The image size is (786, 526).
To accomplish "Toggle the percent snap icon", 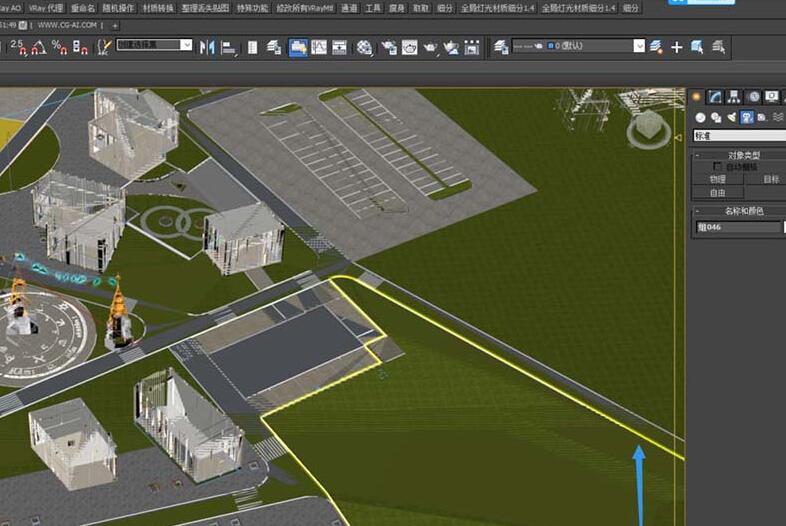I will 58,47.
